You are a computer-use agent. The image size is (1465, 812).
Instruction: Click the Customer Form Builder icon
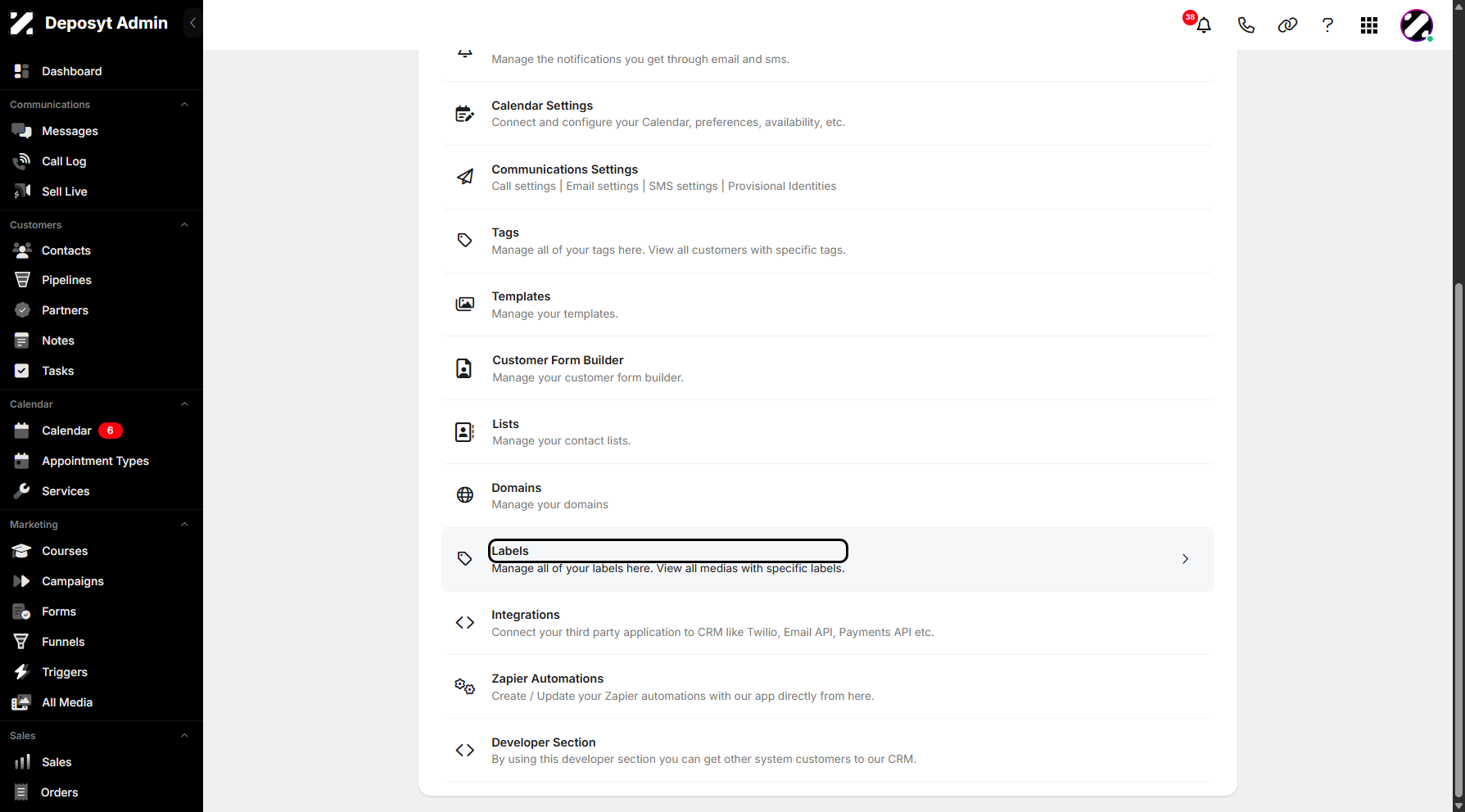463,368
